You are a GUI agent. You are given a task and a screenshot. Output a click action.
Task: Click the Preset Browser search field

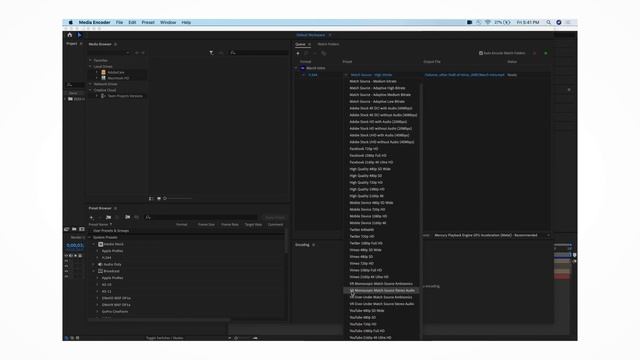pos(204,218)
